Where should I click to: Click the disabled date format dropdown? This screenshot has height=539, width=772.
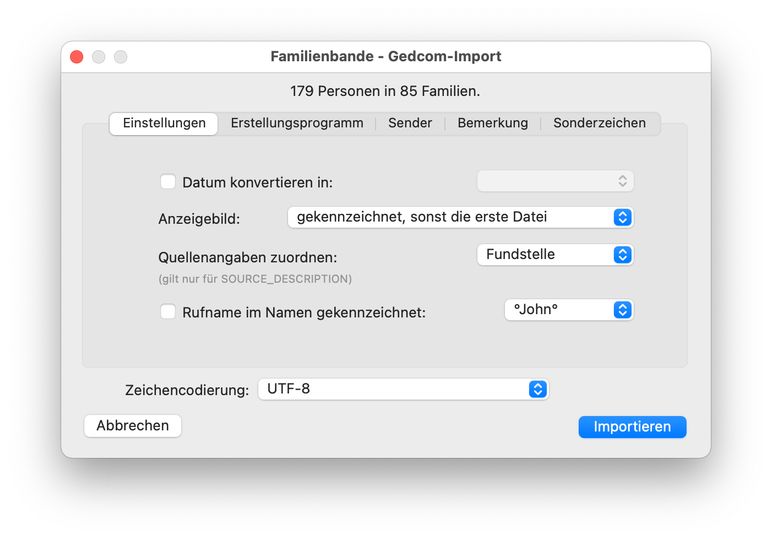[x=555, y=181]
